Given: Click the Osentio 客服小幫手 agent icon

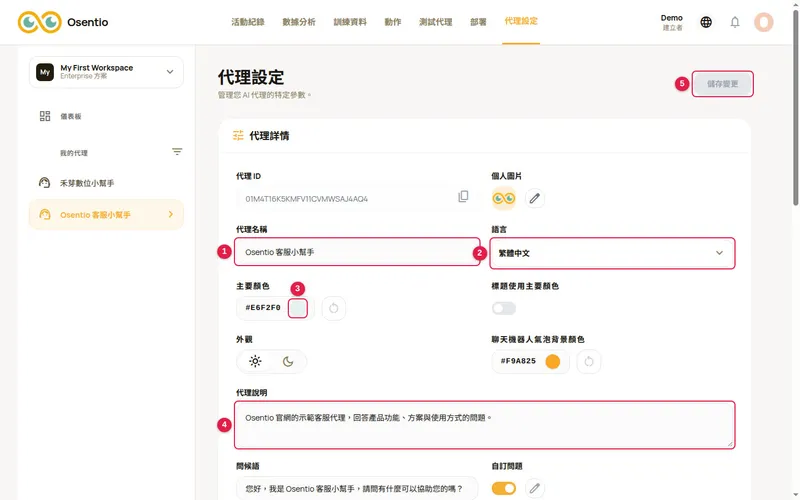Looking at the screenshot, I should click(45, 214).
